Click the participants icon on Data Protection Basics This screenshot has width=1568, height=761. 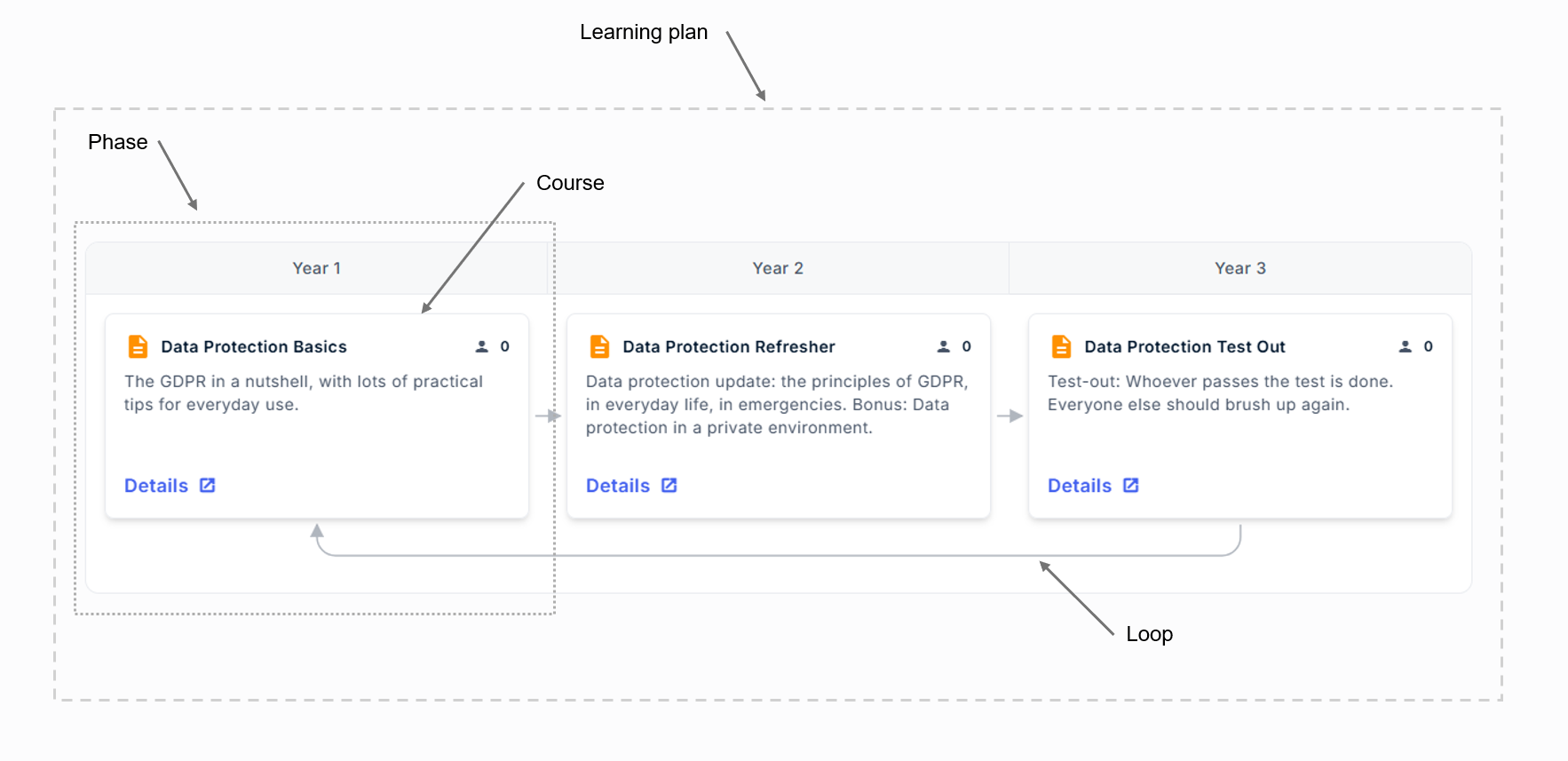click(x=482, y=346)
